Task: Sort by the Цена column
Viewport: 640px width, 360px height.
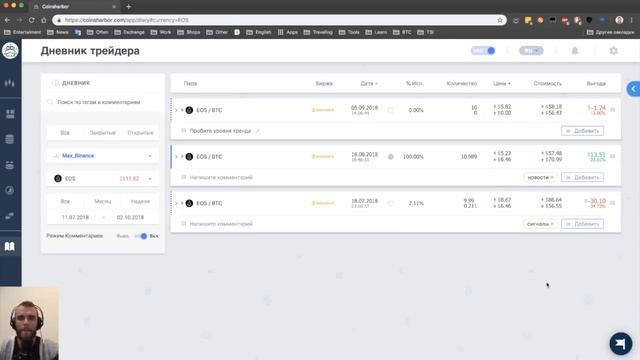Action: pos(502,83)
